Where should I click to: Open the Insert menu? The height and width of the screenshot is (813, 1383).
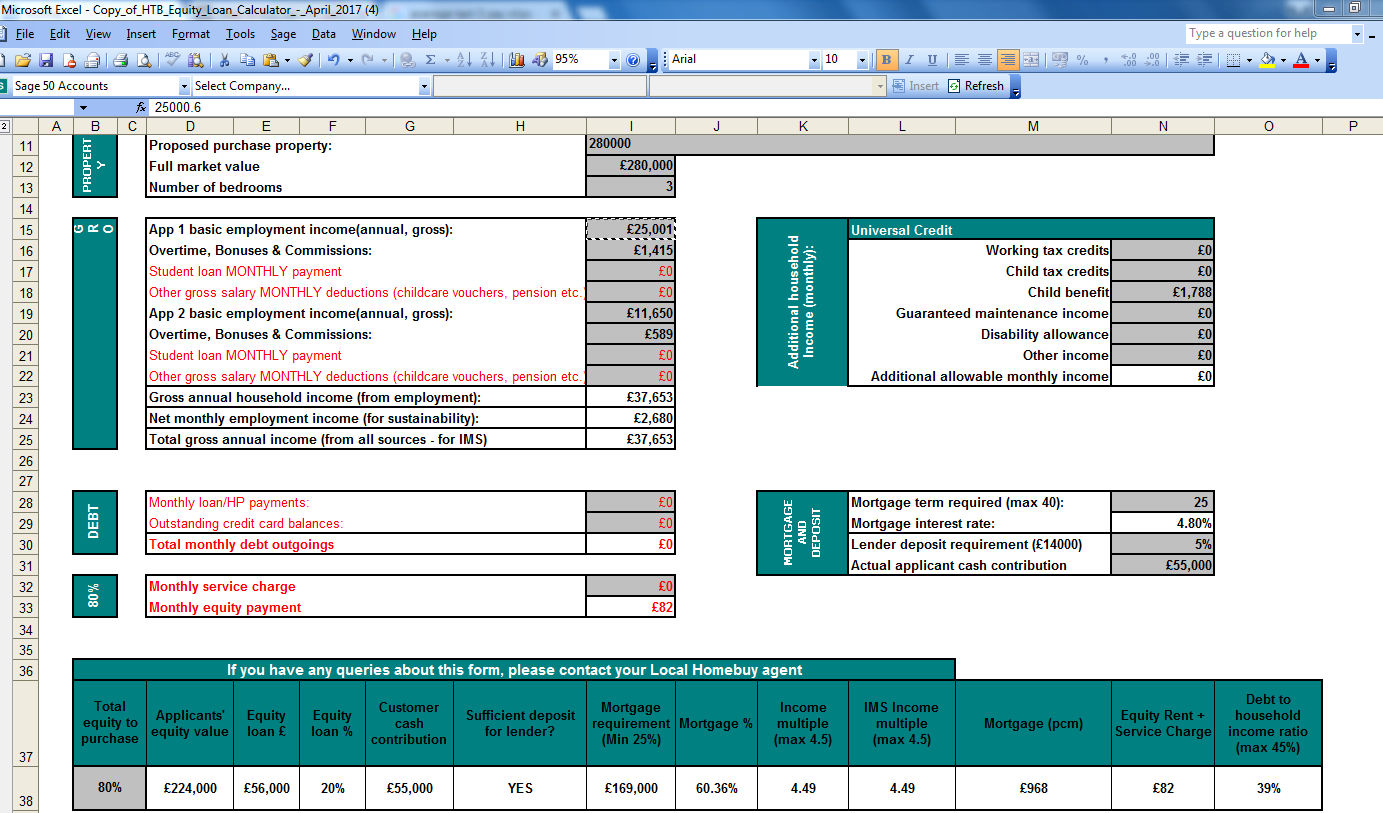pyautogui.click(x=141, y=34)
